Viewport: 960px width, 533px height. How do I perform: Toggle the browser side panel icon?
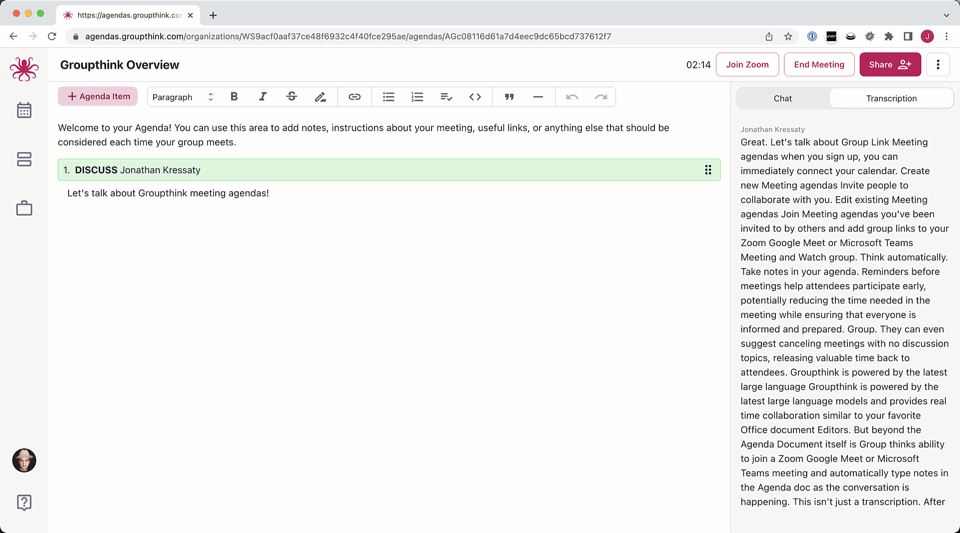[x=908, y=36]
